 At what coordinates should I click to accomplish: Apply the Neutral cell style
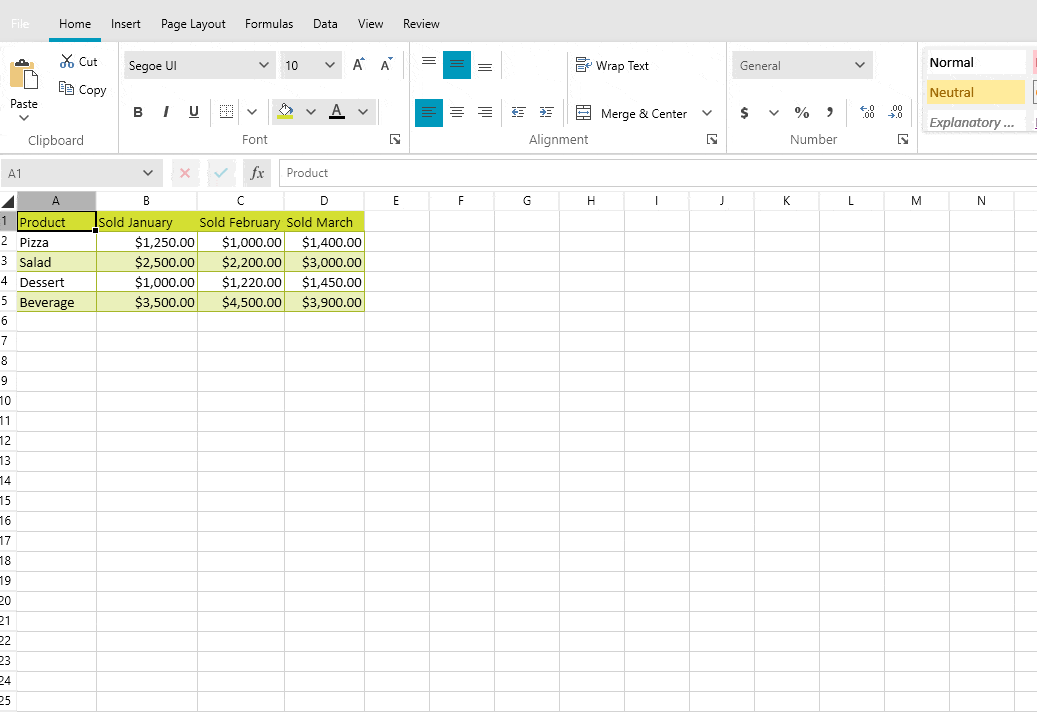click(975, 91)
